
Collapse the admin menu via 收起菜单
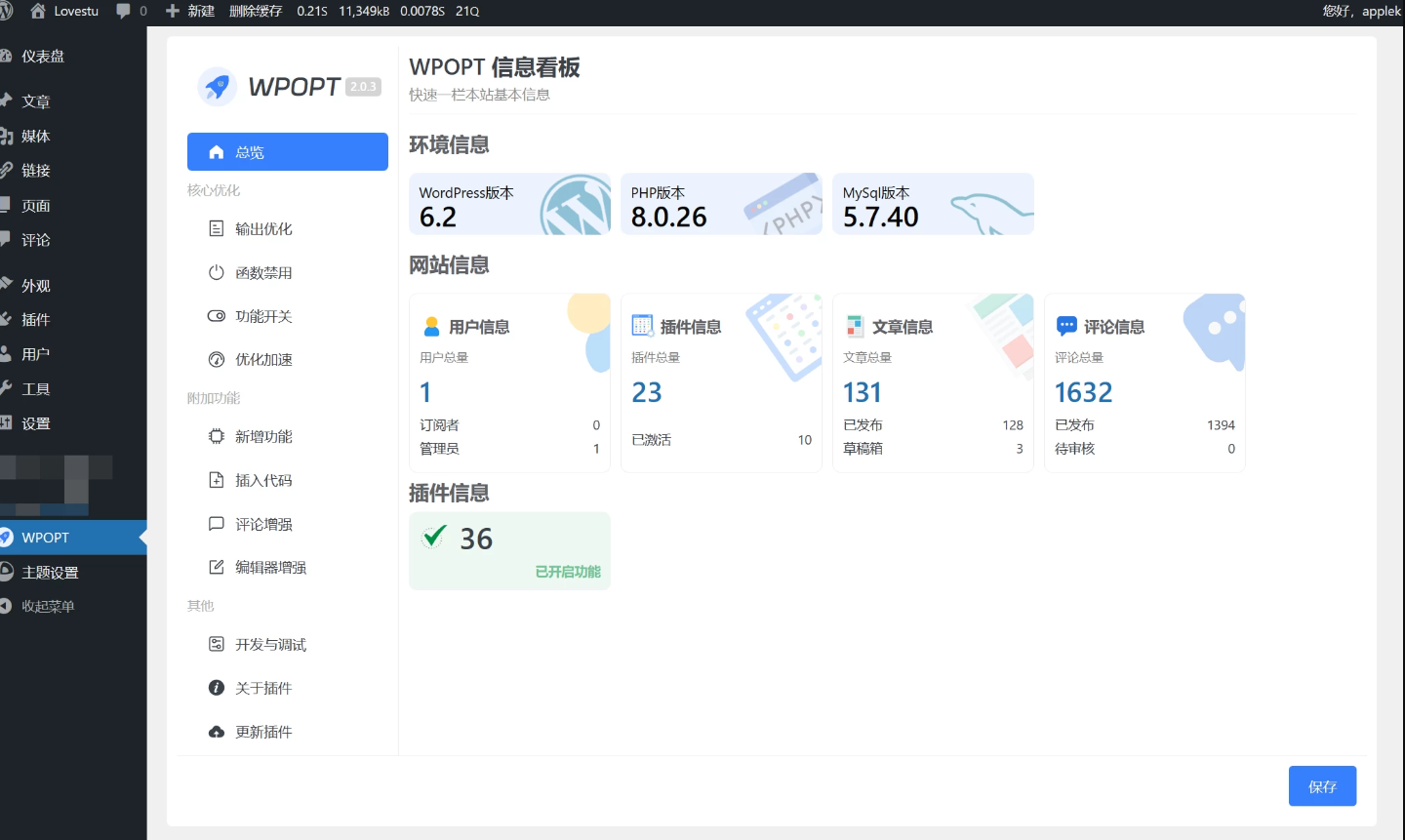pyautogui.click(x=47, y=607)
